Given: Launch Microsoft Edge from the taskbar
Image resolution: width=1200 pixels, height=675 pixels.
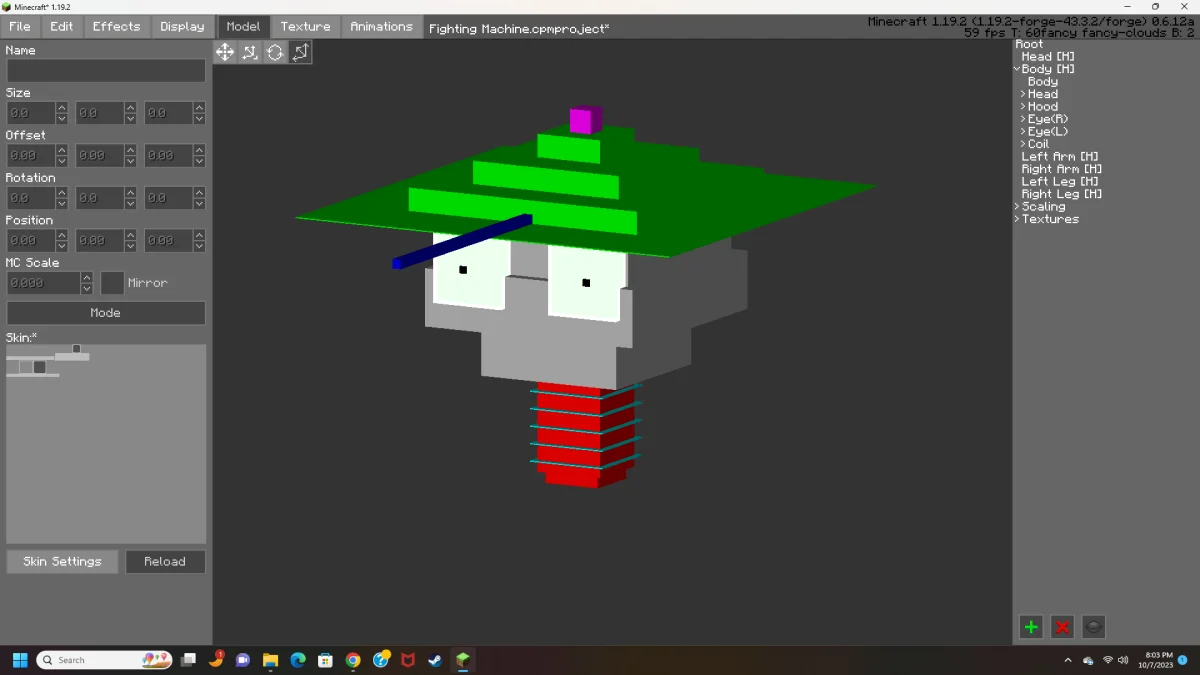Looking at the screenshot, I should click(298, 660).
